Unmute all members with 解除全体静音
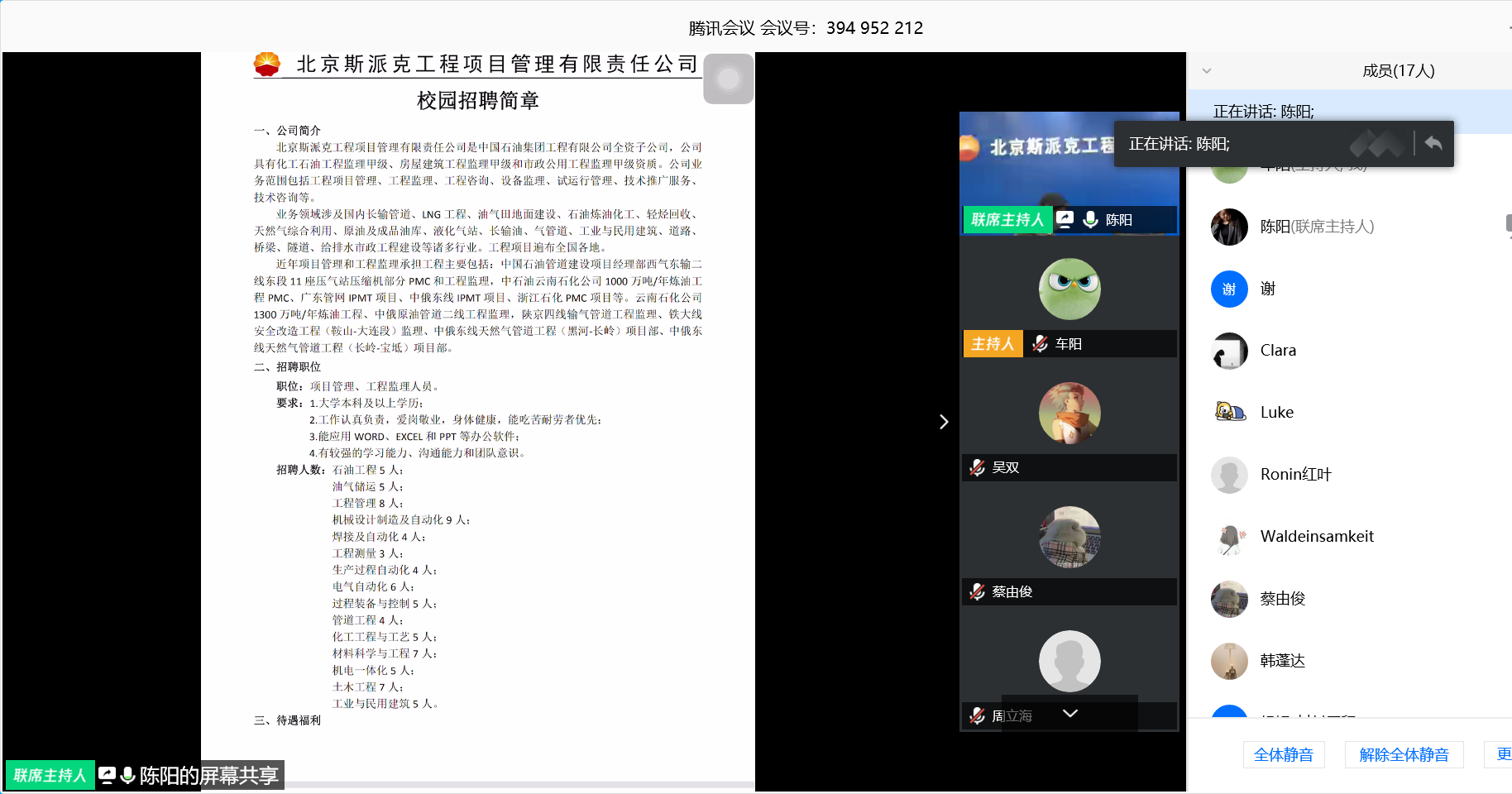Image resolution: width=1512 pixels, height=794 pixels. [1403, 754]
